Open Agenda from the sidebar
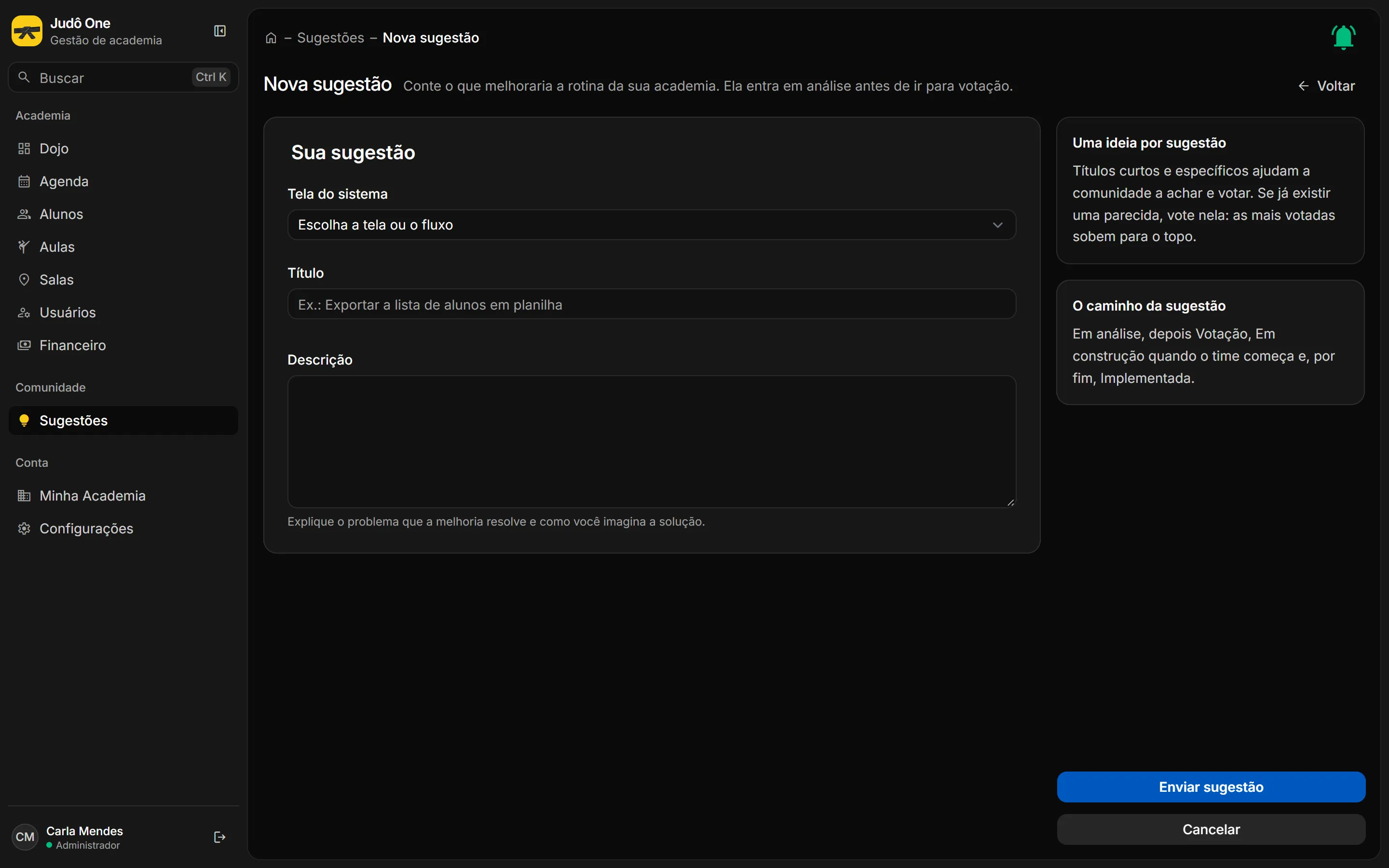 click(x=123, y=181)
